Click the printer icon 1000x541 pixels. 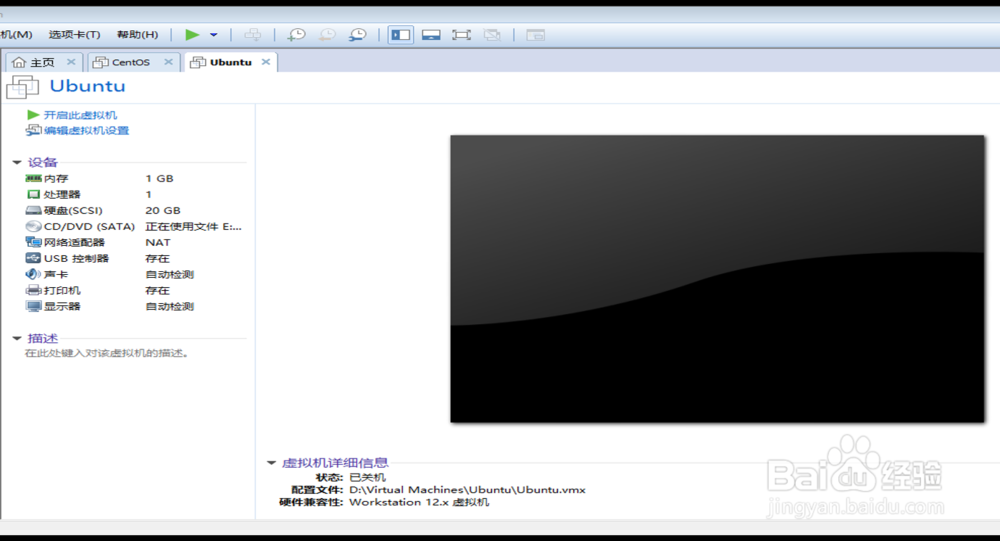(33, 290)
